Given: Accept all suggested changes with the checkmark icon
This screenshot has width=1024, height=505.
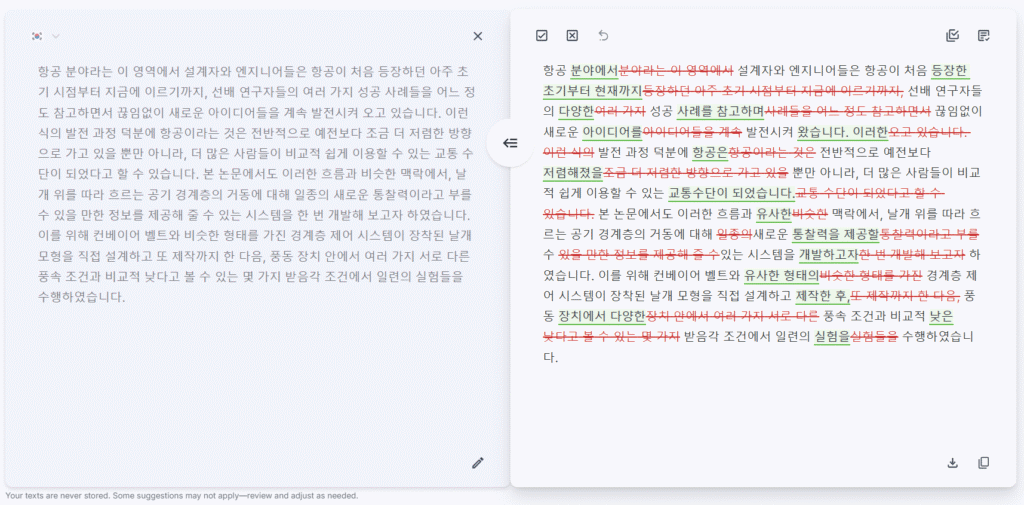Looking at the screenshot, I should pyautogui.click(x=542, y=36).
